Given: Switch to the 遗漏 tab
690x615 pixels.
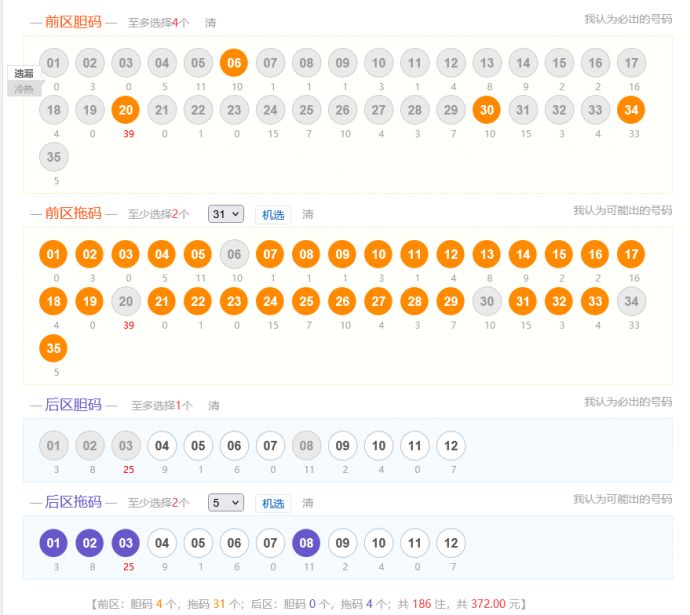Looking at the screenshot, I should pos(23,73).
